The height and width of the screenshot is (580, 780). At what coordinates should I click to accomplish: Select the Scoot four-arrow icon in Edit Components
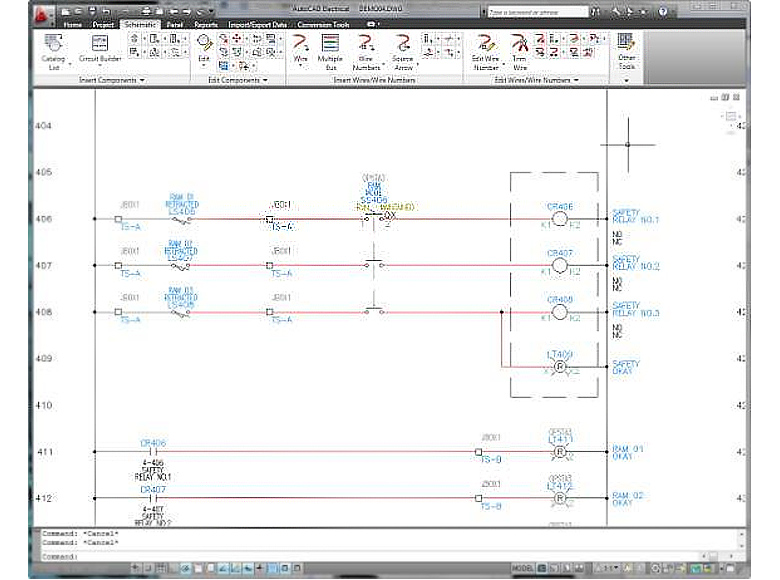tap(237, 38)
